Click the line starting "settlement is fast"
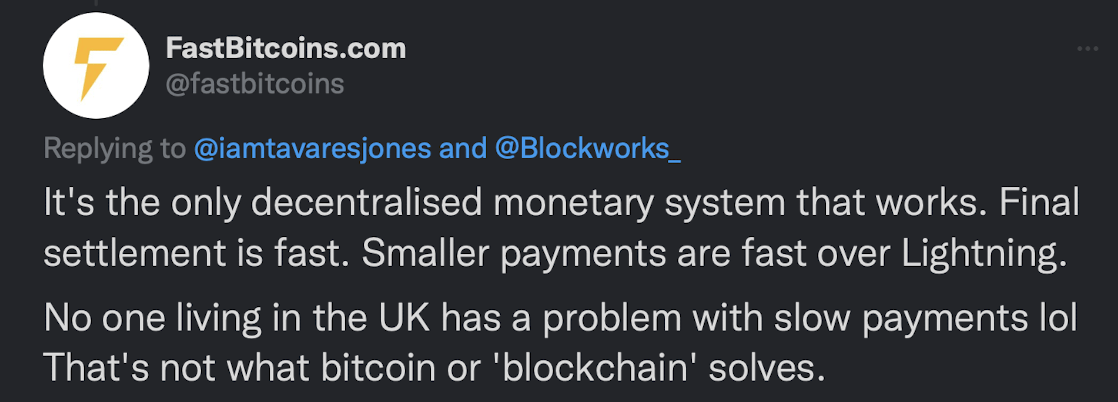1118x402 pixels. (x=550, y=255)
